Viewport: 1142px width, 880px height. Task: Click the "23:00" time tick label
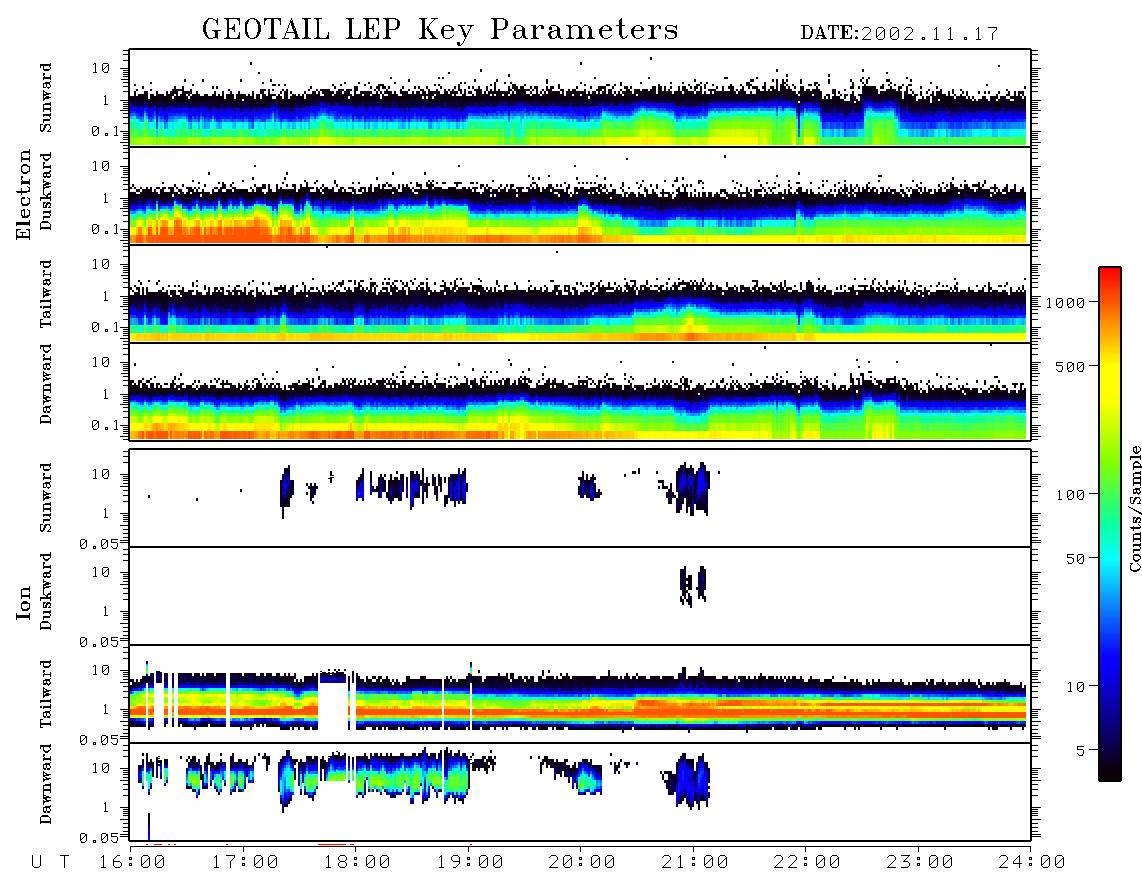click(x=921, y=863)
